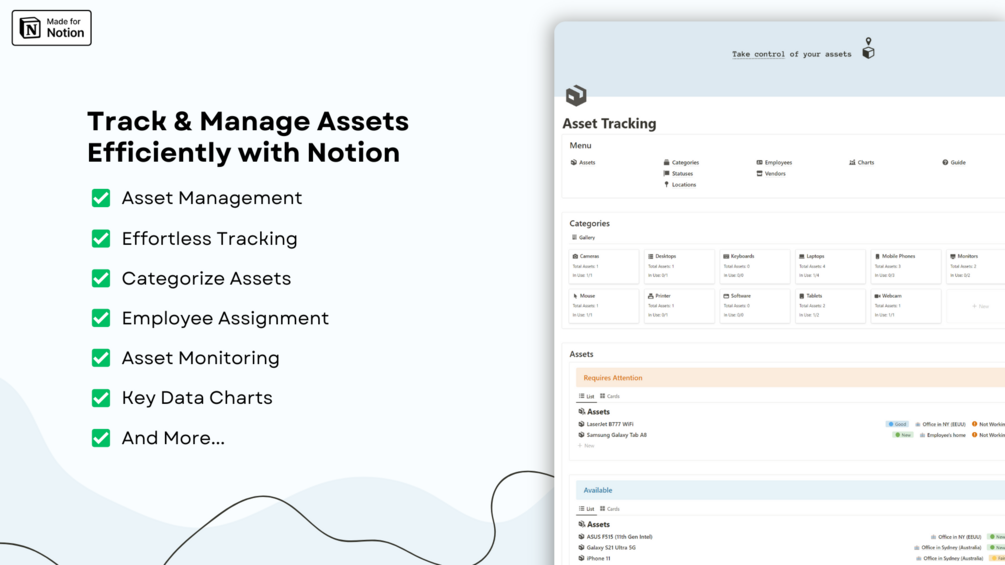Viewport: 1005px width, 565px height.
Task: Select List tab under Available
Action: 586,509
